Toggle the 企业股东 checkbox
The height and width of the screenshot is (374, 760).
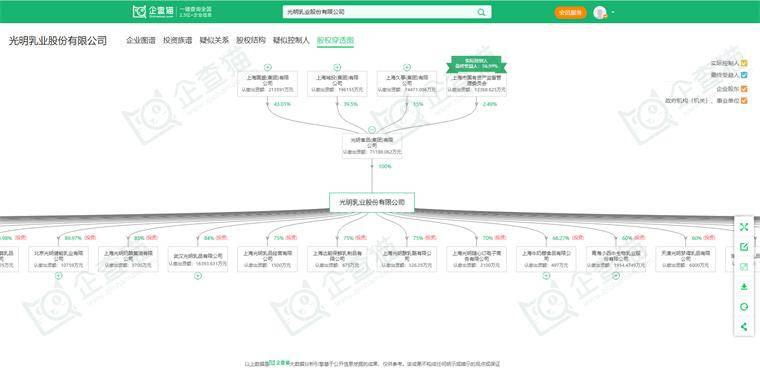pyautogui.click(x=744, y=89)
